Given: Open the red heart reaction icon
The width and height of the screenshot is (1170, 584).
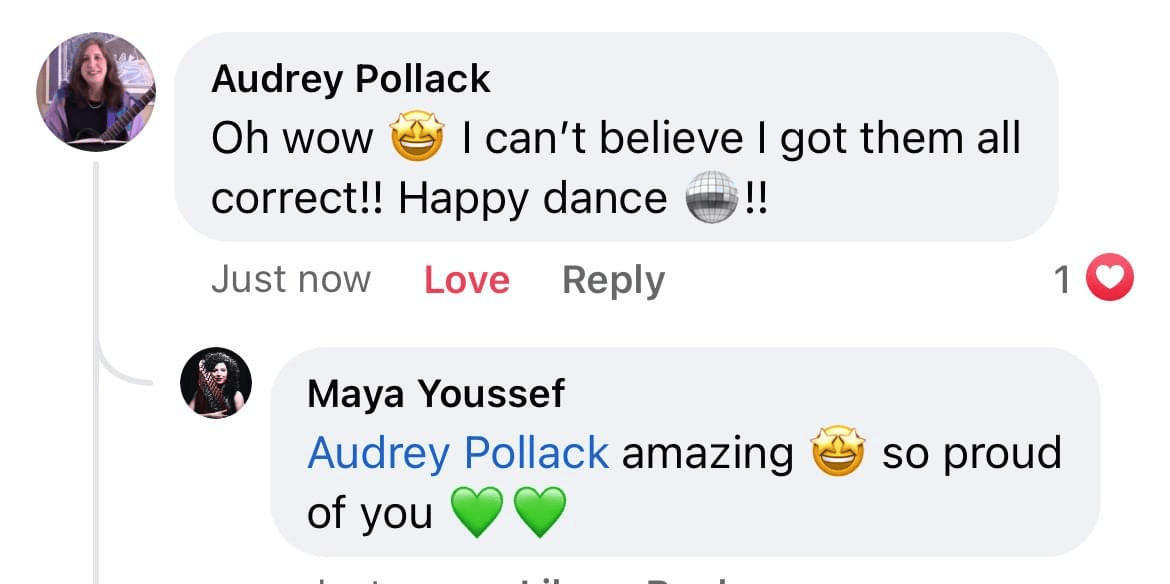Looking at the screenshot, I should coord(1110,277).
